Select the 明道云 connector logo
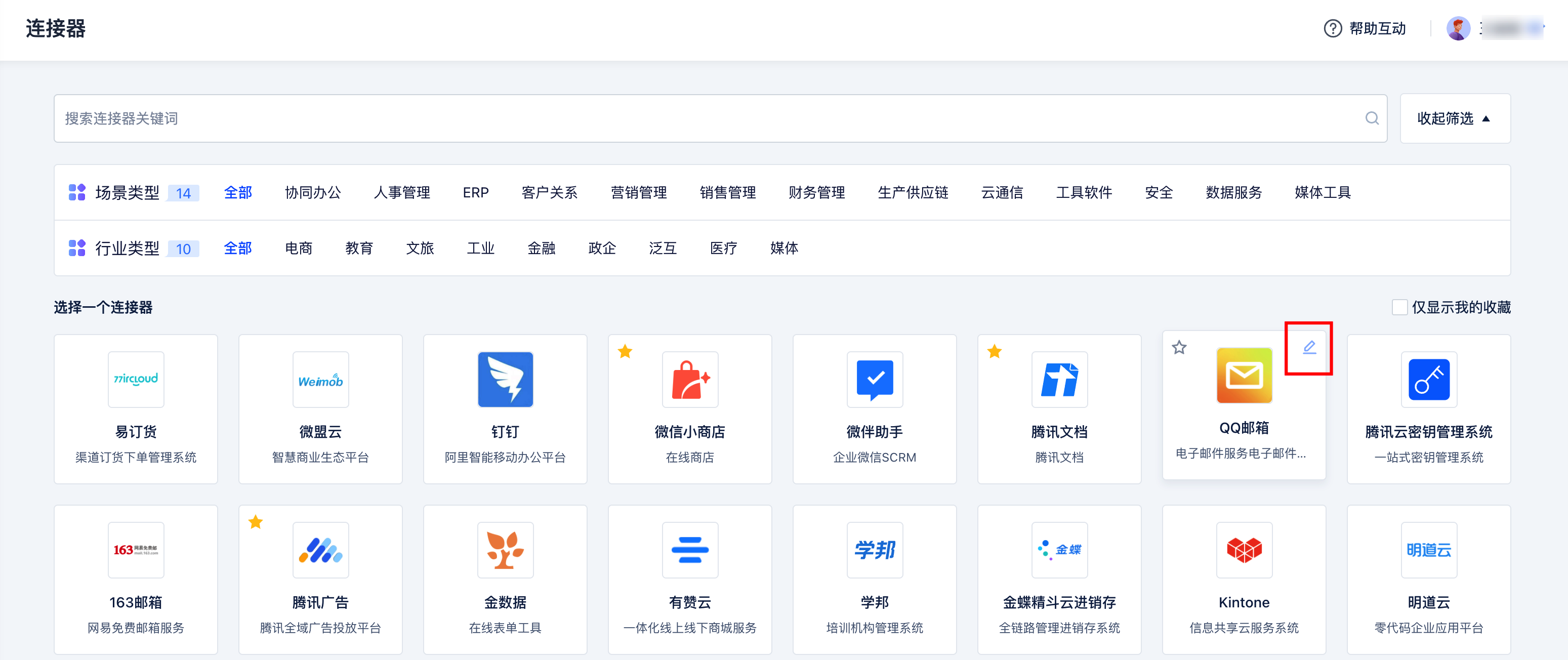This screenshot has width=1568, height=660. point(1429,550)
